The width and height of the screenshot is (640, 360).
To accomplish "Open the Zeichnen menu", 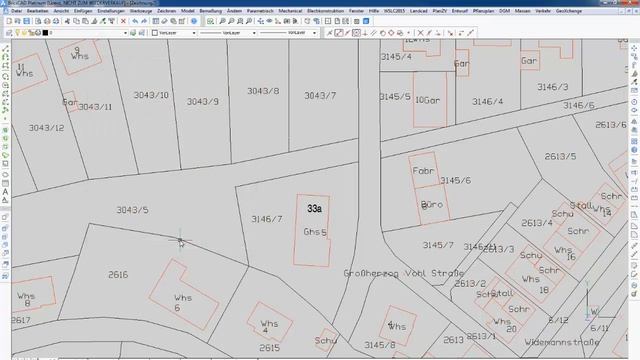I will (x=167, y=11).
